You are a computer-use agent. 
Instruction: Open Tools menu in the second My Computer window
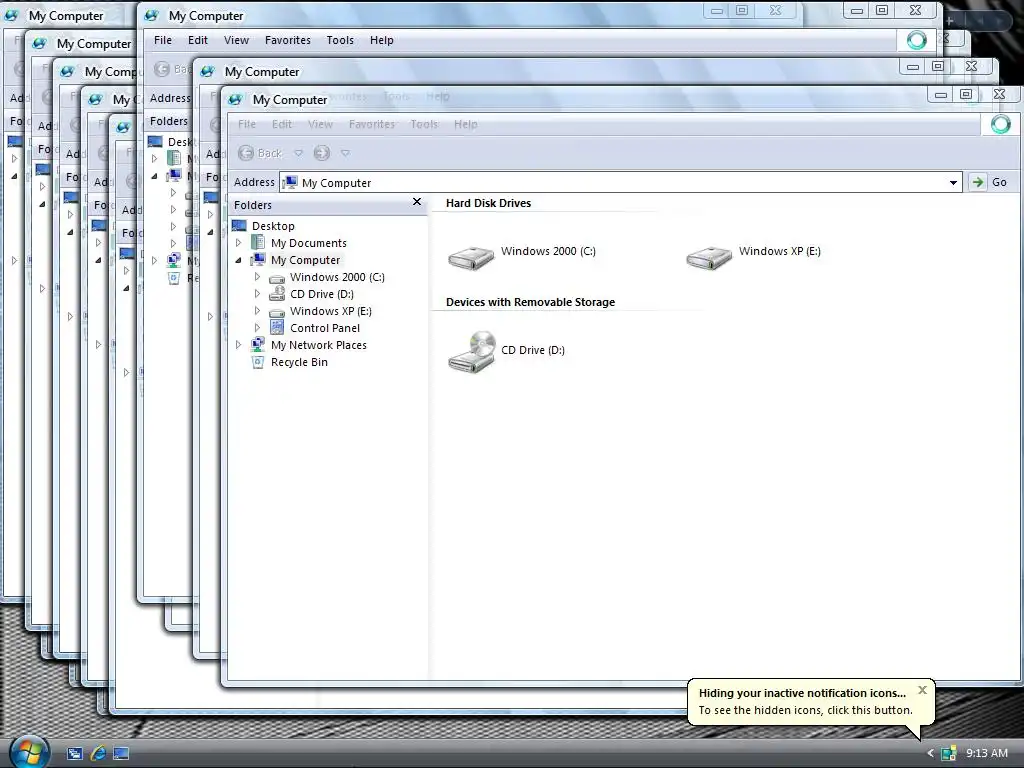(340, 40)
